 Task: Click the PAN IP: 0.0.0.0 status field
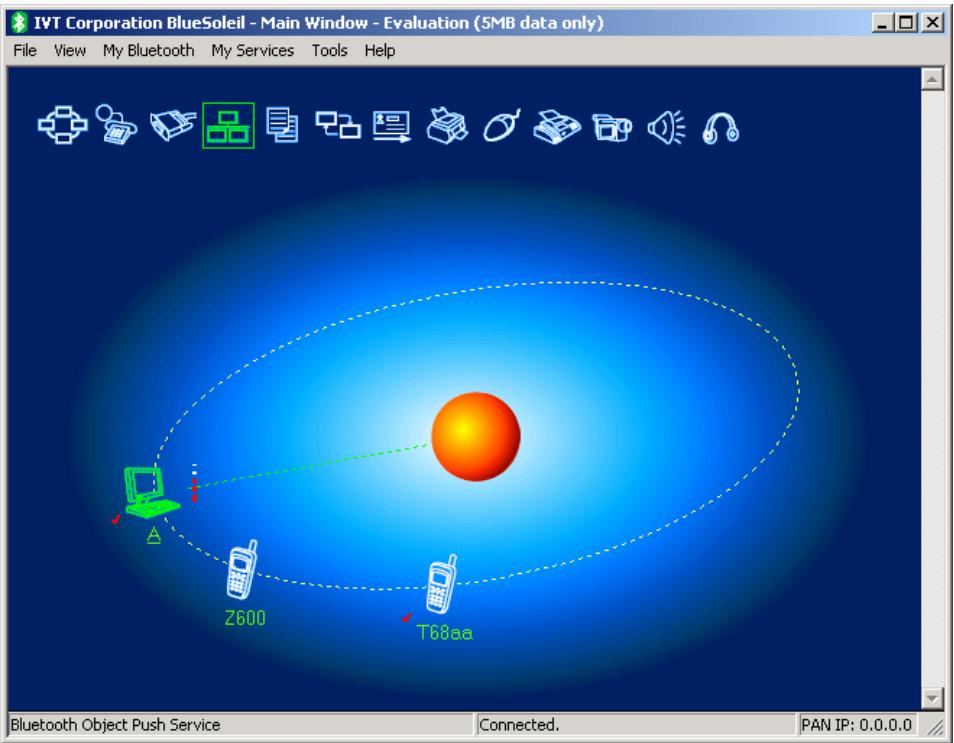(857, 725)
